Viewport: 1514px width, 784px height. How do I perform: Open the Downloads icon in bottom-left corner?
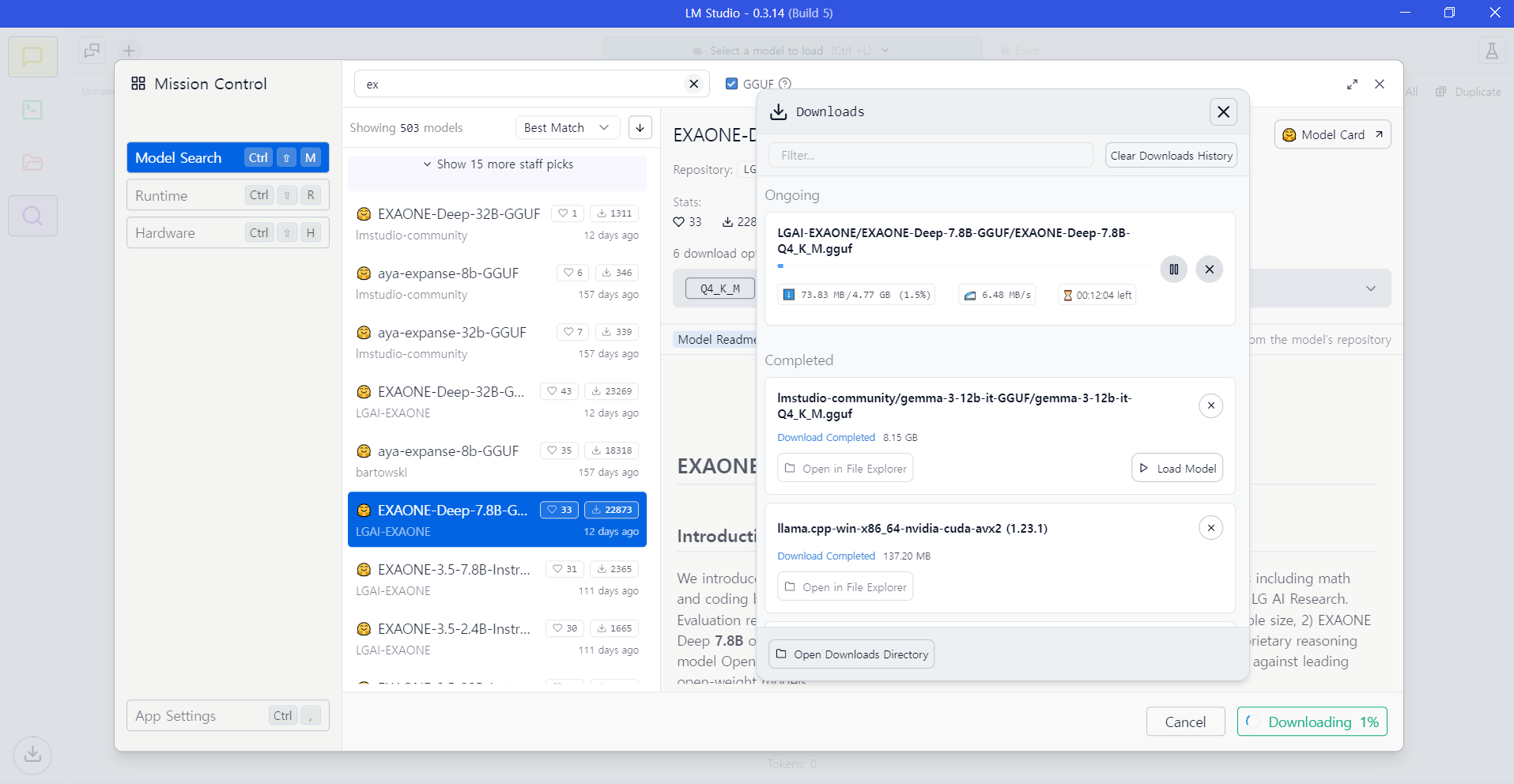(32, 754)
